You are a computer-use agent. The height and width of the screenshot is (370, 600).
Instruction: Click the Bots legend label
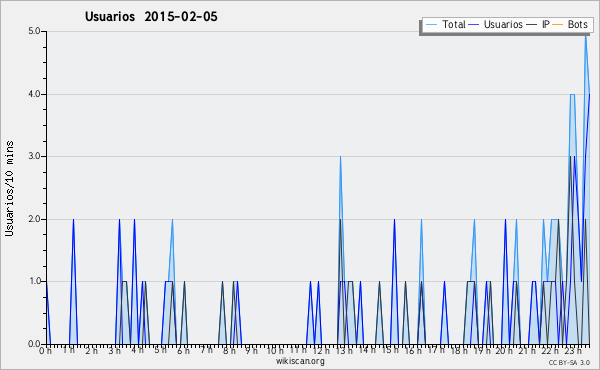coord(577,24)
